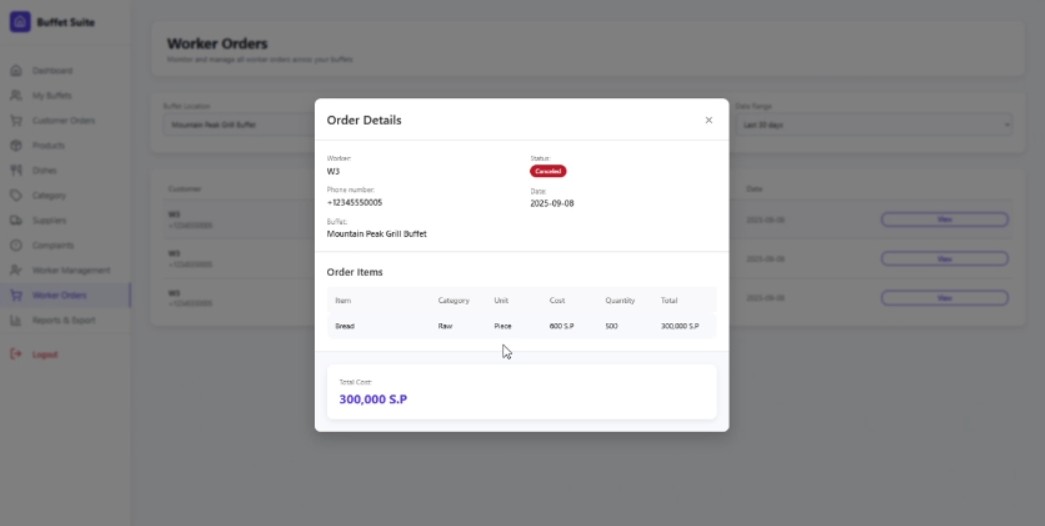Log out using Logout link
This screenshot has width=1045, height=526.
(x=44, y=354)
